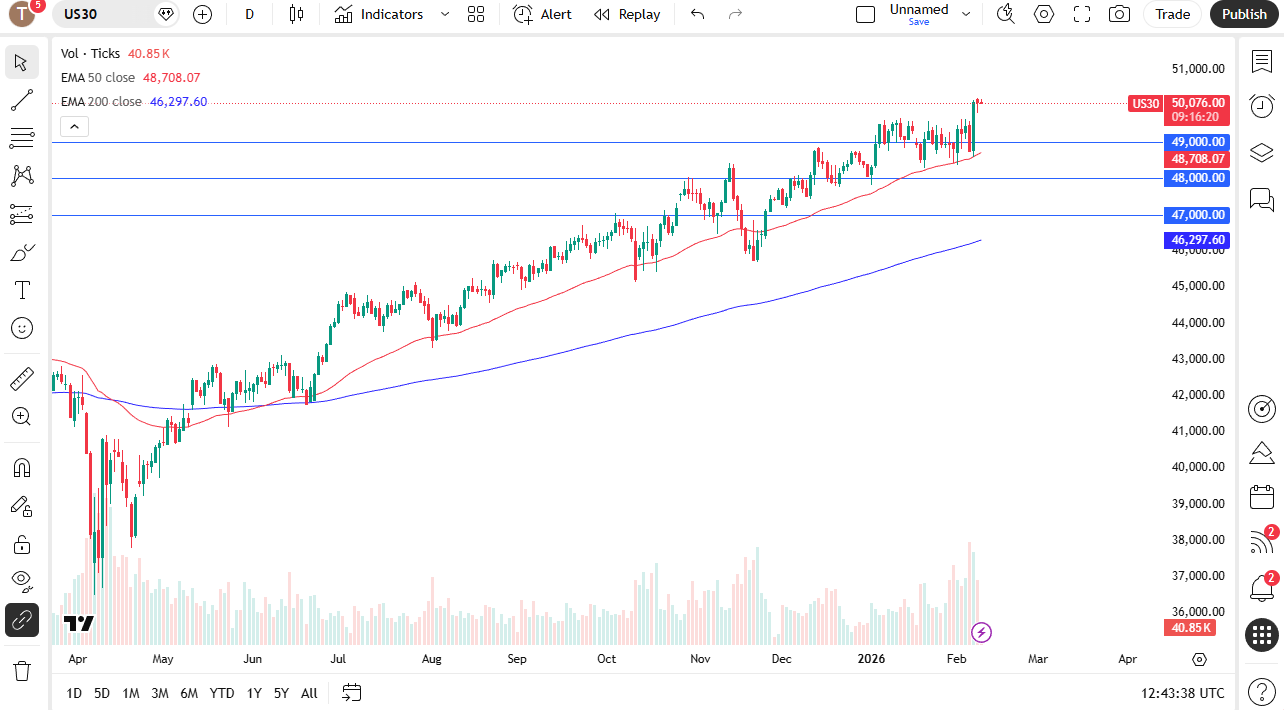Screen dimensions: 1284x710
Task: Open the notifications bell
Action: (1262, 588)
